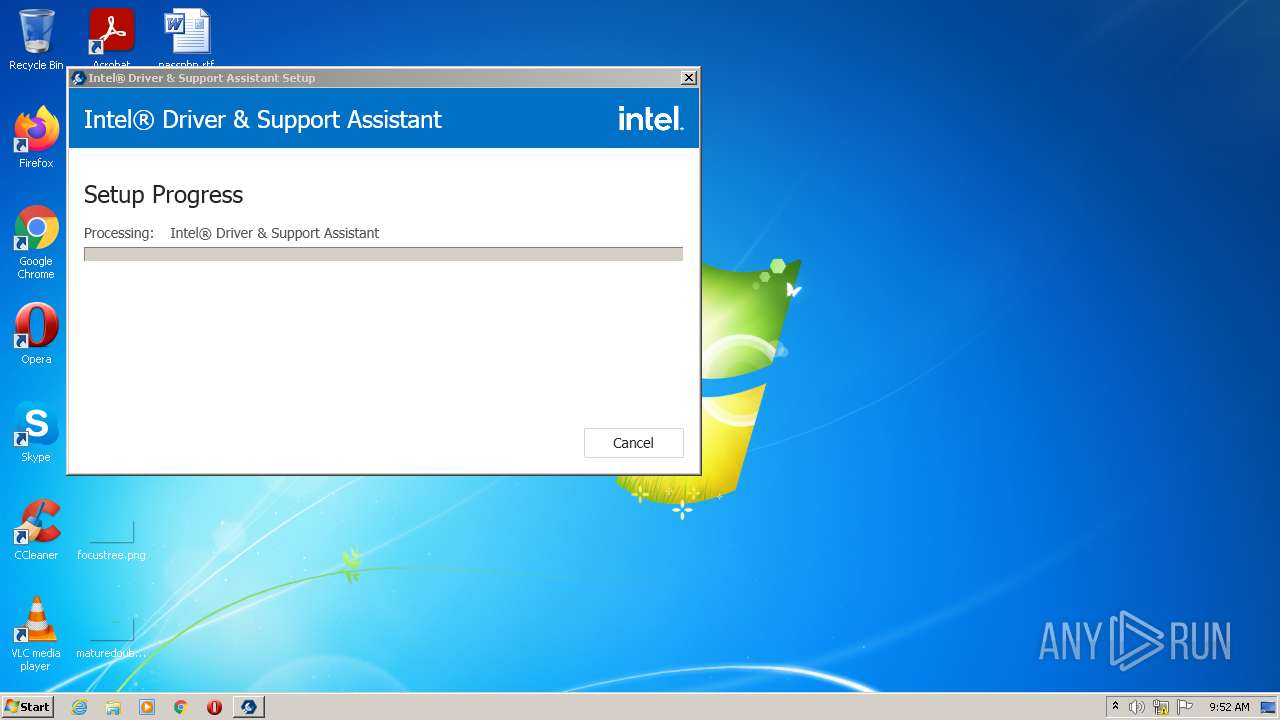Open the Opera taskbar icon
The width and height of the screenshot is (1280, 720).
[214, 707]
